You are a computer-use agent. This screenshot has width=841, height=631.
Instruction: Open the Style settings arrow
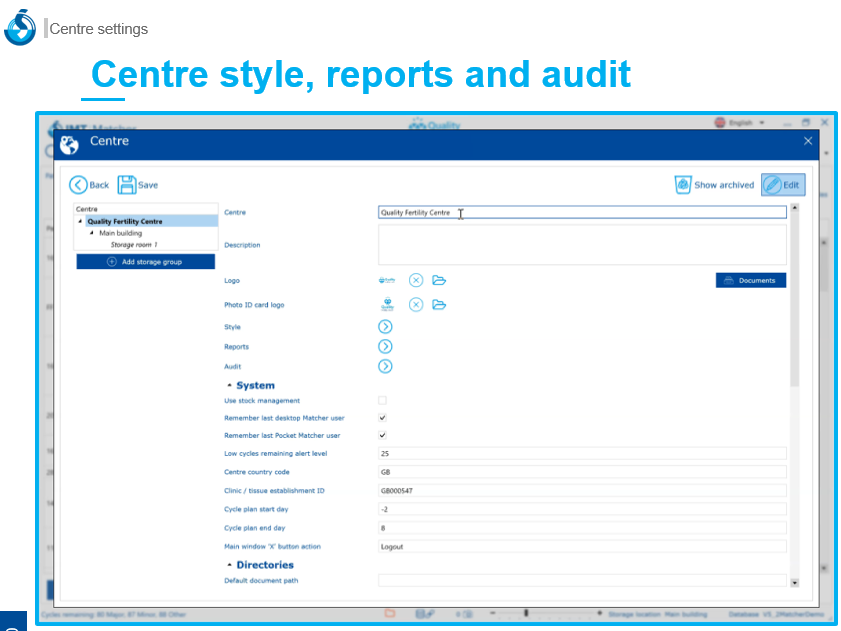pyautogui.click(x=385, y=327)
